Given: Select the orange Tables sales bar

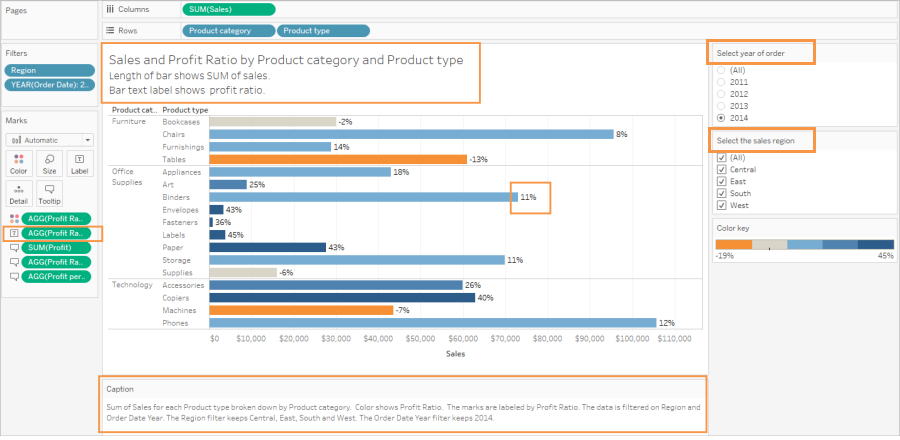Looking at the screenshot, I should pos(338,159).
